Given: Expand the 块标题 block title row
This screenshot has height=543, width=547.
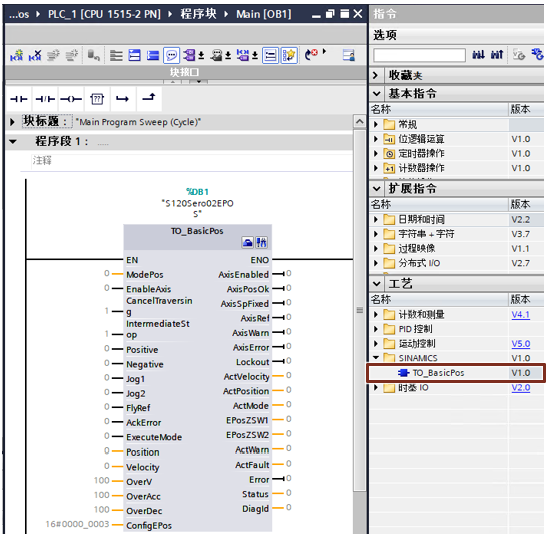Looking at the screenshot, I should click(x=12, y=122).
